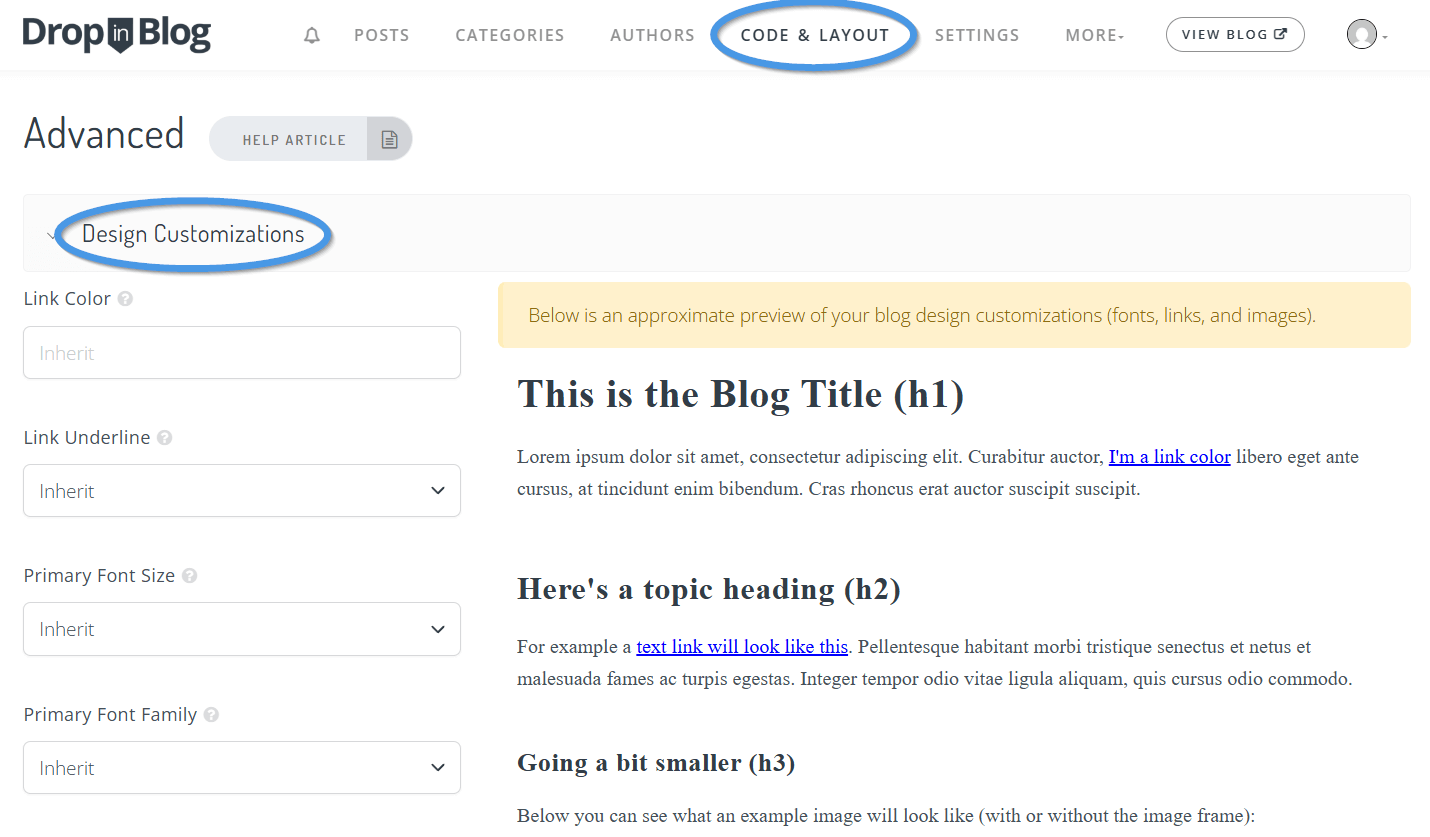Click the "Here's a topic heading (h2)" text
Image resolution: width=1430 pixels, height=837 pixels.
coord(709,589)
